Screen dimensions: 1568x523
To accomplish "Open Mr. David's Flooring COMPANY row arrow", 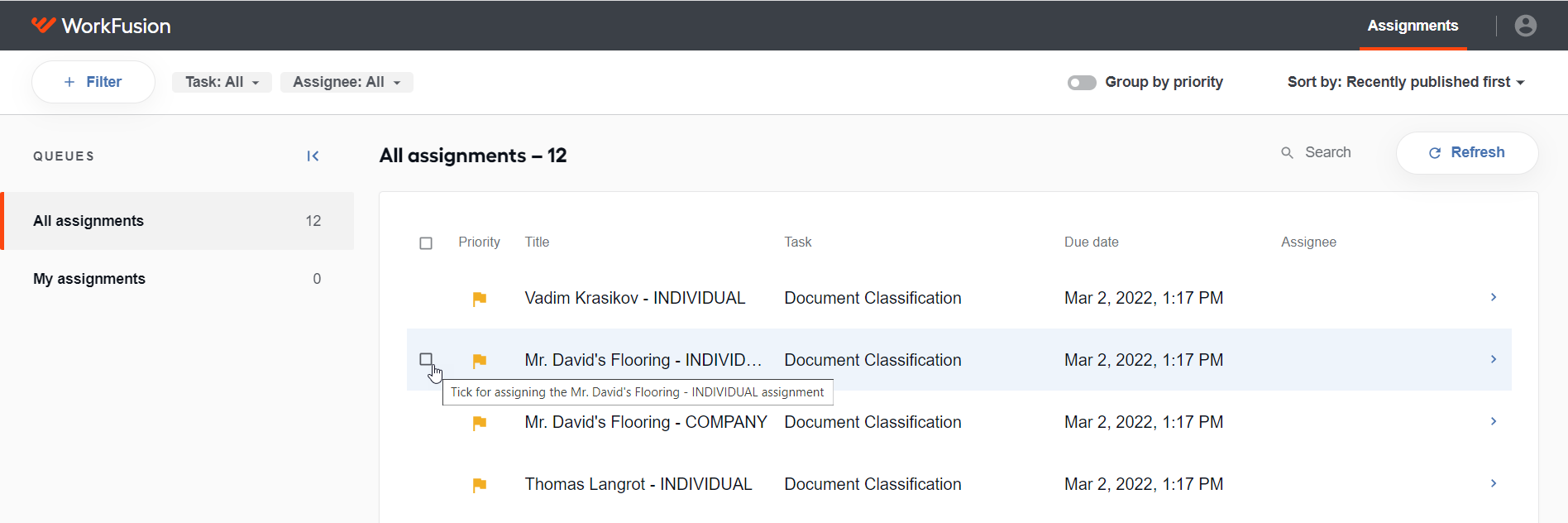I will point(1494,421).
